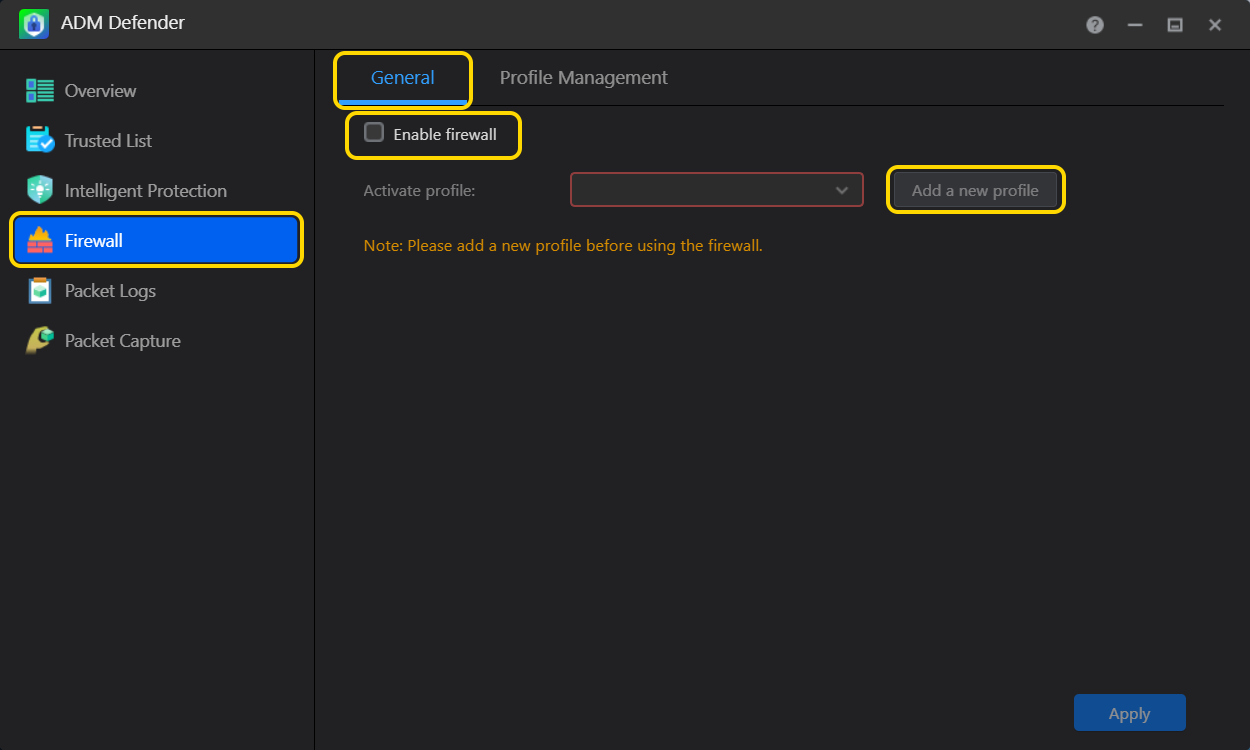Click the ADM Defender app logo

coord(34,24)
